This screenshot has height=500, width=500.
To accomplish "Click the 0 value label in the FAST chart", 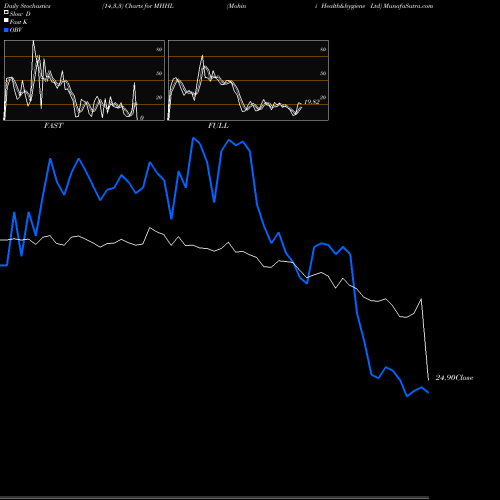I will (x=142, y=118).
